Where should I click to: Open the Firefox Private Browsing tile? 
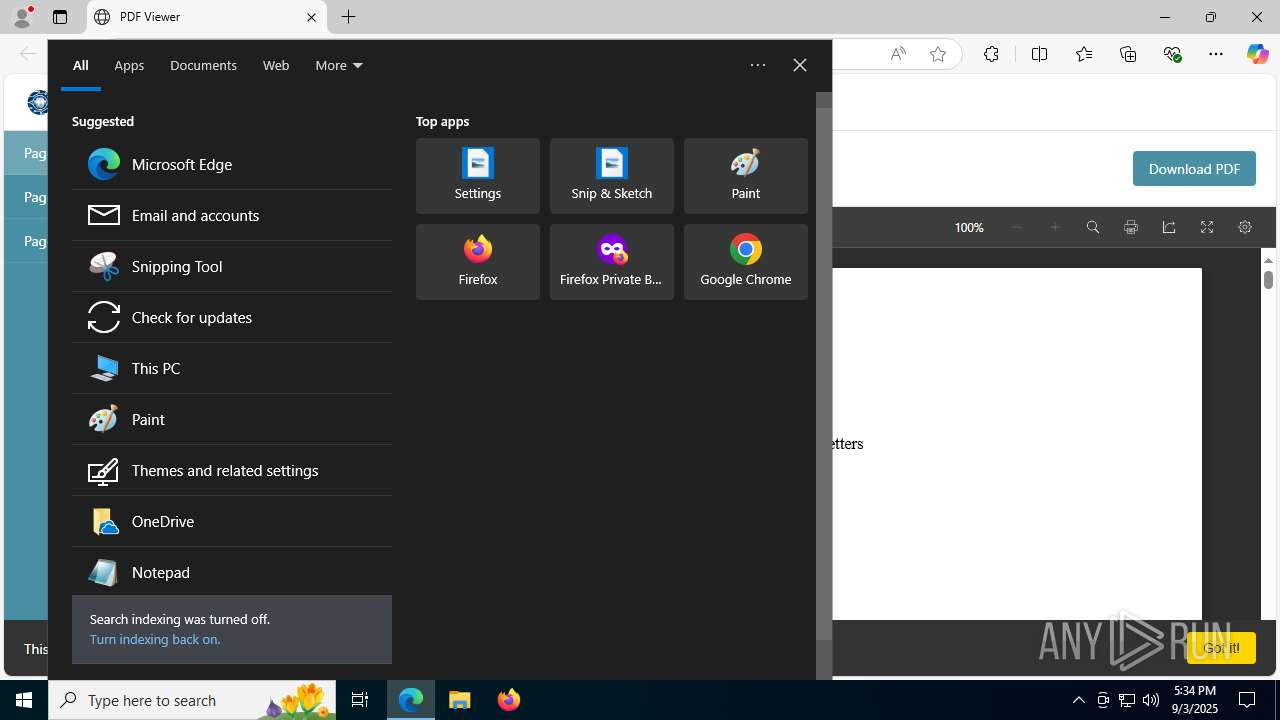pos(612,262)
